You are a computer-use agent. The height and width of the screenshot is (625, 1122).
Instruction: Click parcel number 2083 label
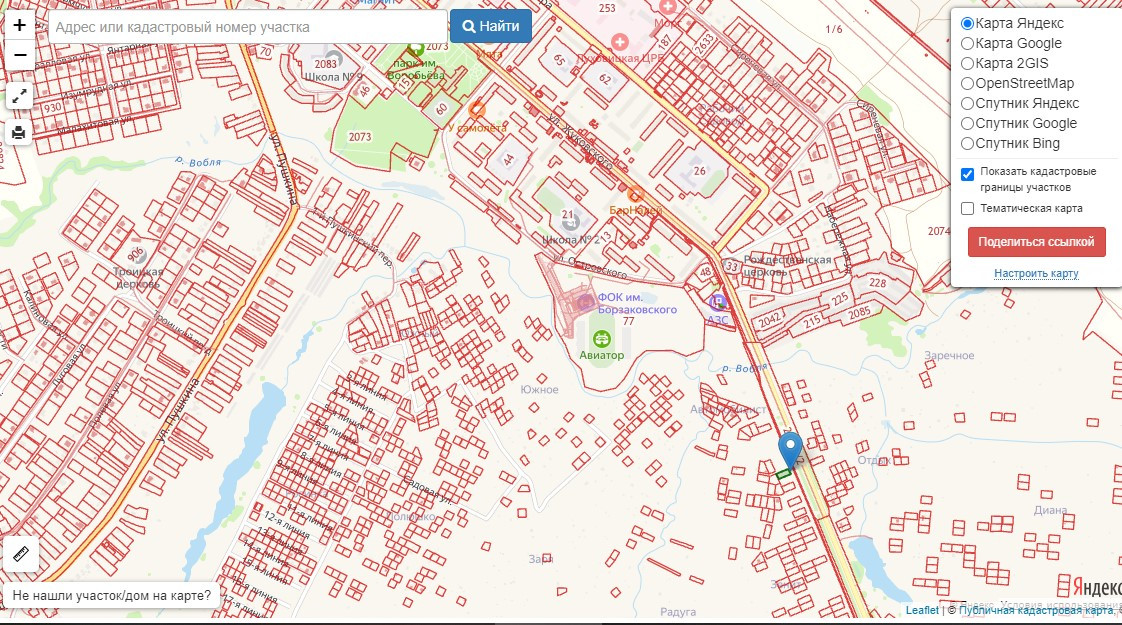pos(326,64)
